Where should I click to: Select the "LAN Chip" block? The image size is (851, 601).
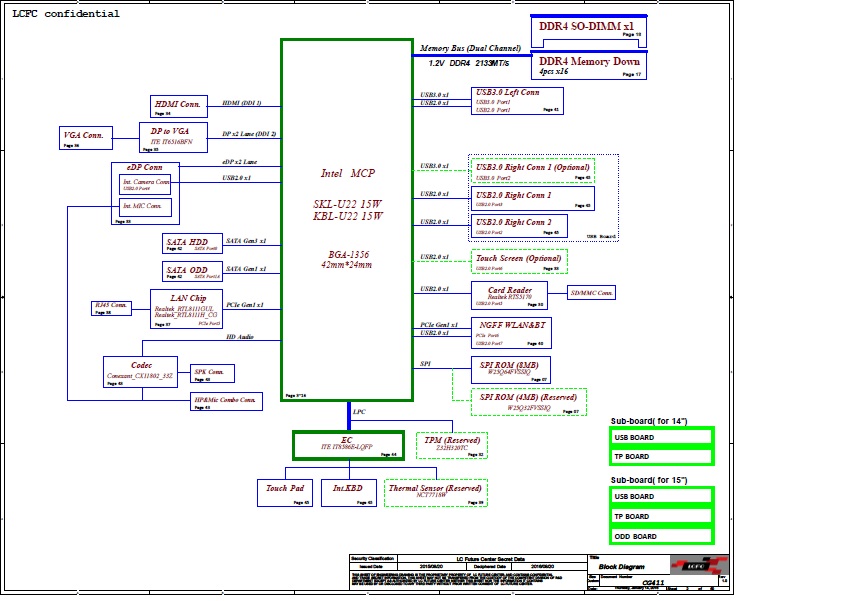click(x=186, y=309)
